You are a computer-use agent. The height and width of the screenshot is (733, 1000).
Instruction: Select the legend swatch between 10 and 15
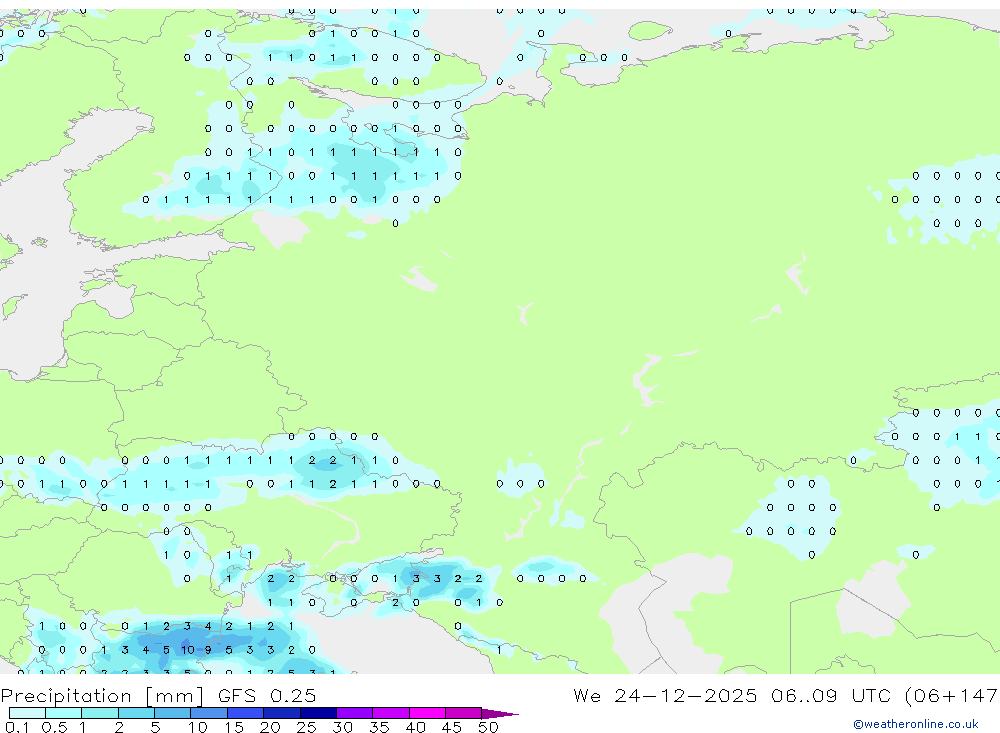click(209, 713)
